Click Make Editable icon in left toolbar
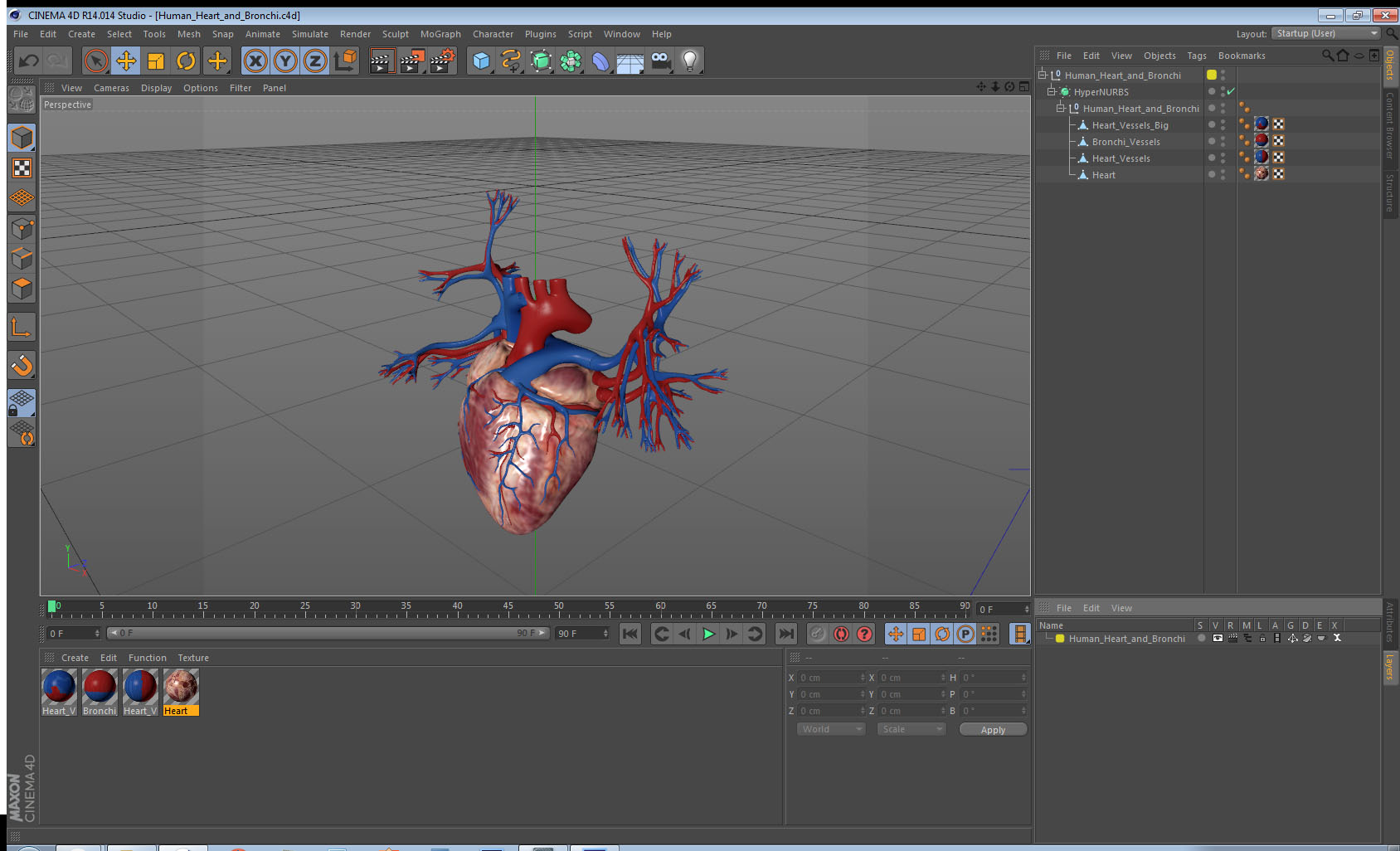 22,100
